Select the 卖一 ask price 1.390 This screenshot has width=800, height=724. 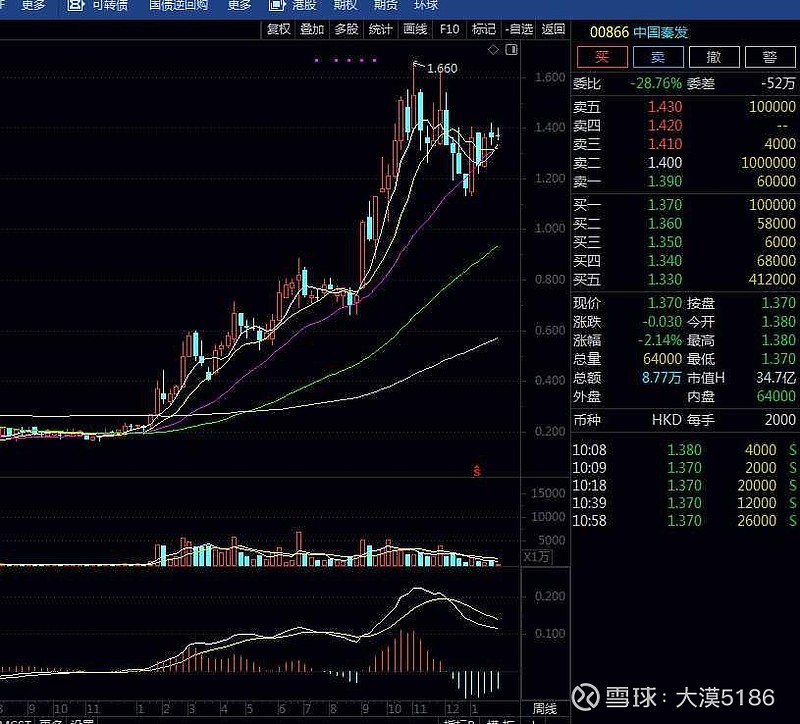click(x=665, y=182)
